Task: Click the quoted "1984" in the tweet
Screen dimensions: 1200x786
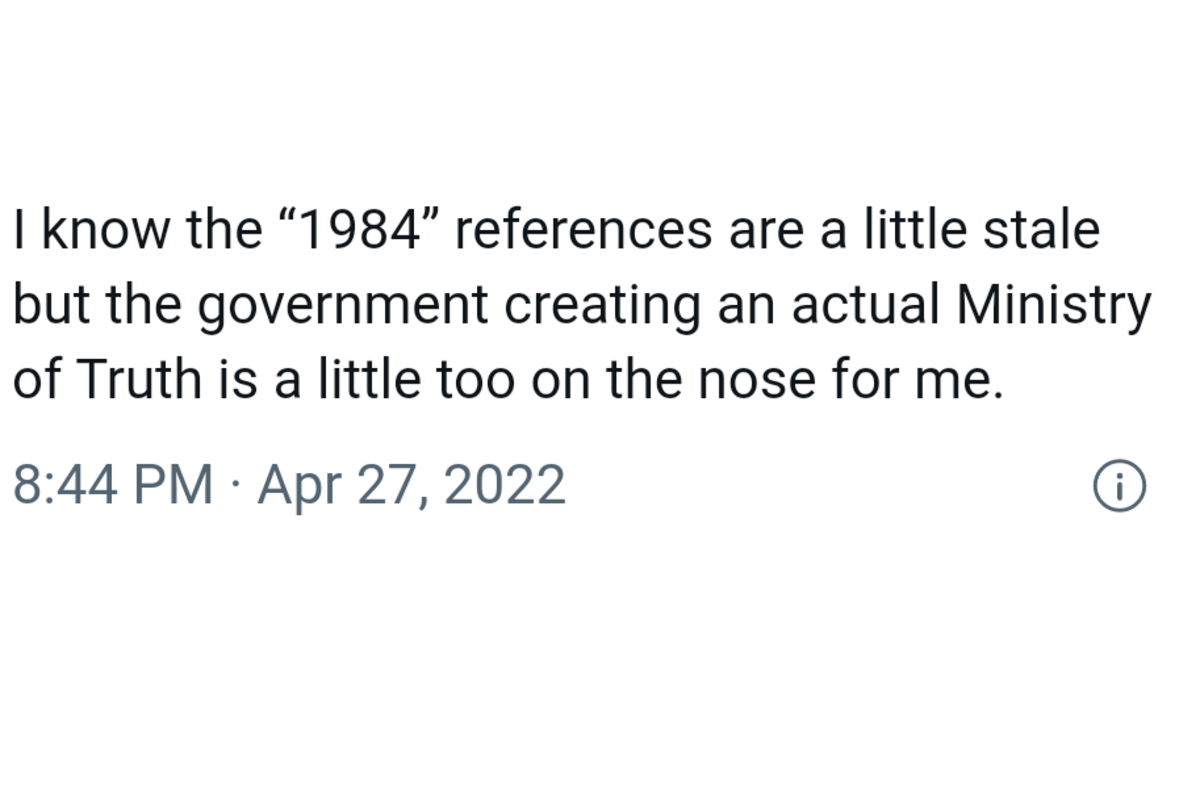Action: [354, 229]
